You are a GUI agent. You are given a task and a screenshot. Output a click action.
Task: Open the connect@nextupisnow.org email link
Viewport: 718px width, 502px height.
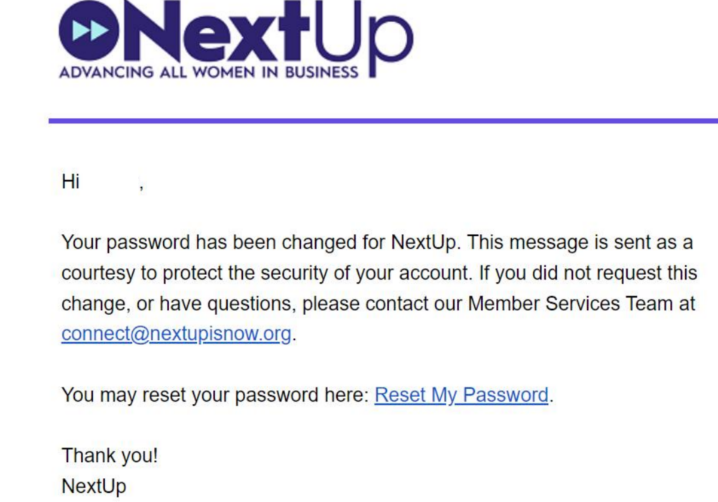(x=176, y=334)
